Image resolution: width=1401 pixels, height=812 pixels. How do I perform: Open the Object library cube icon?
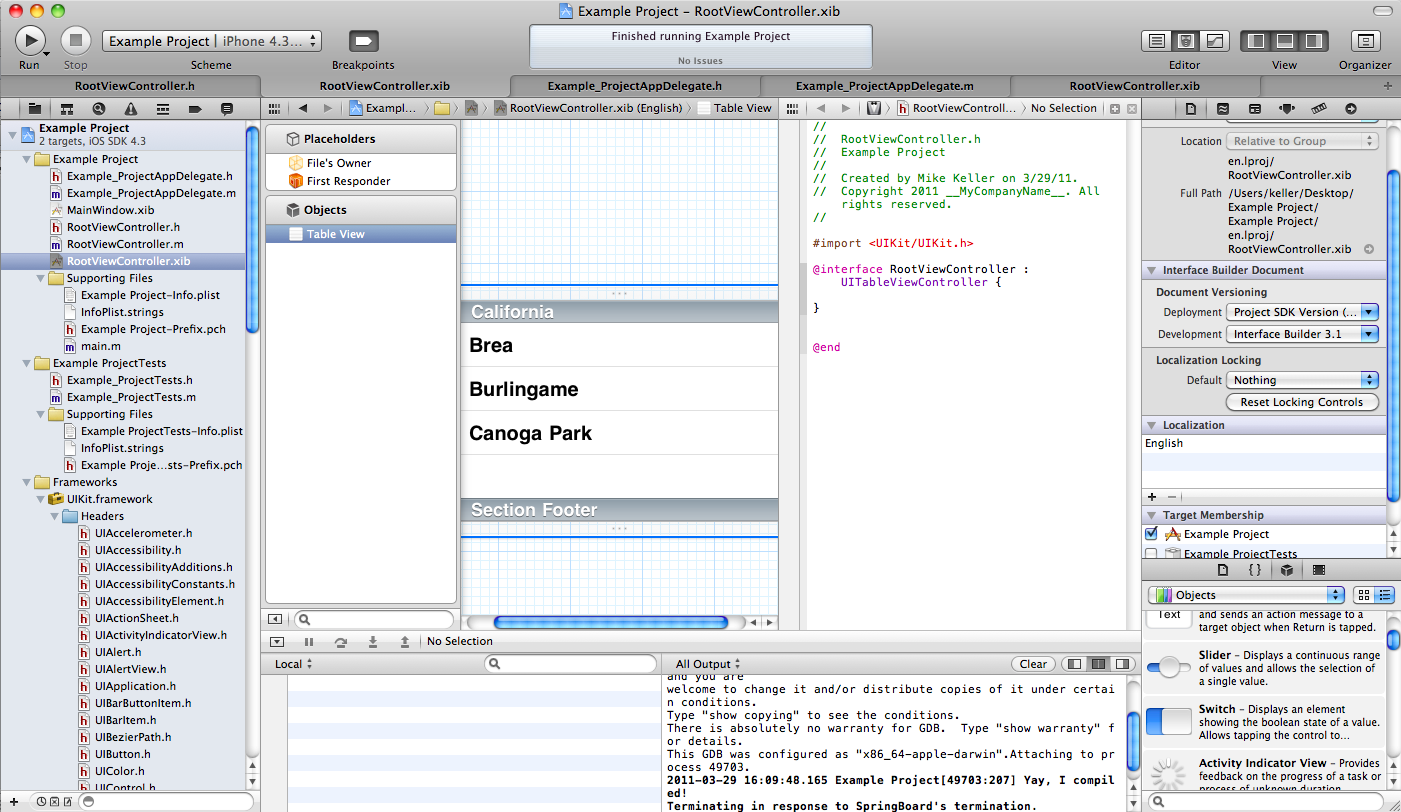coord(1287,570)
